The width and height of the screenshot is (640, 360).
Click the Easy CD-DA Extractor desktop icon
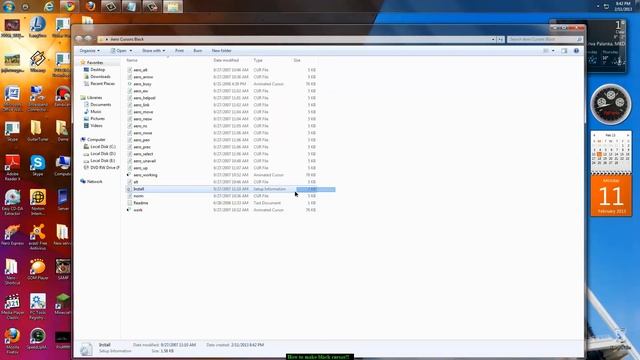click(12, 202)
